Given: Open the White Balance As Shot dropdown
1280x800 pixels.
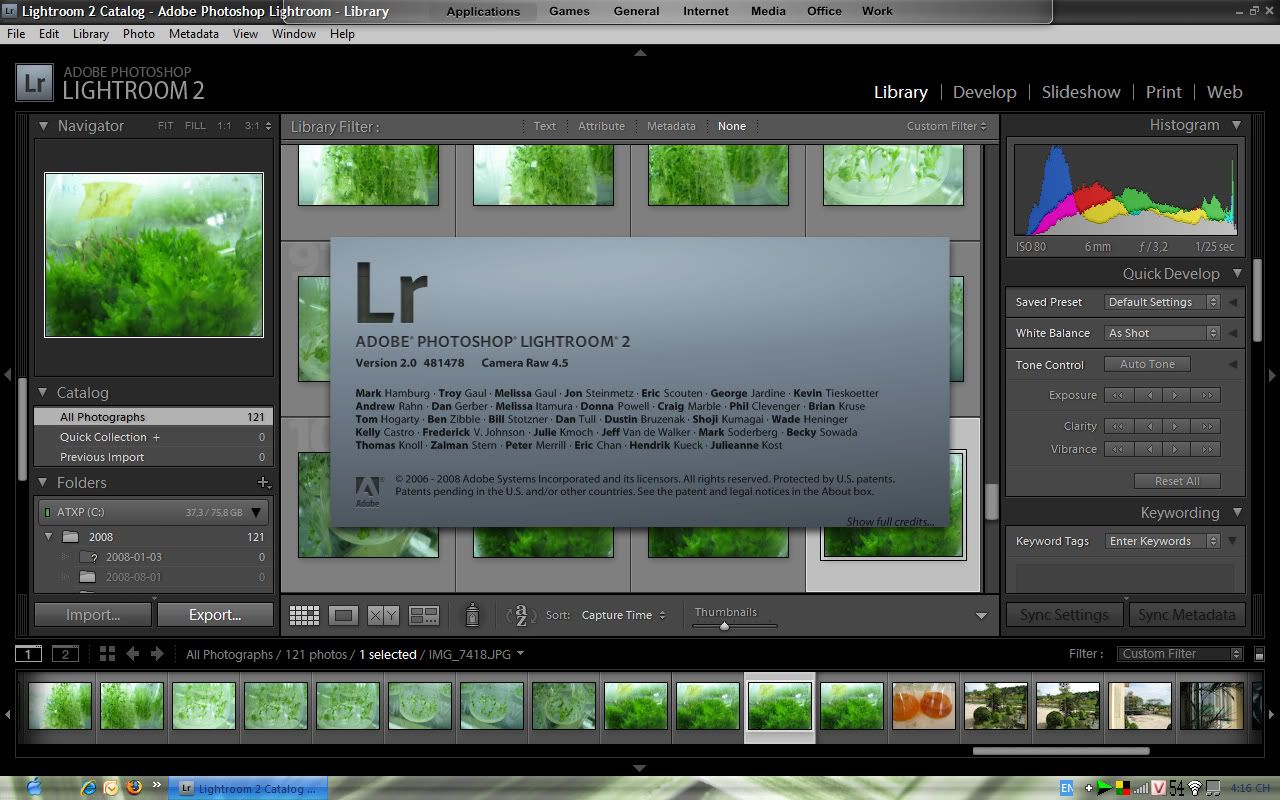Looking at the screenshot, I should click(x=1162, y=333).
